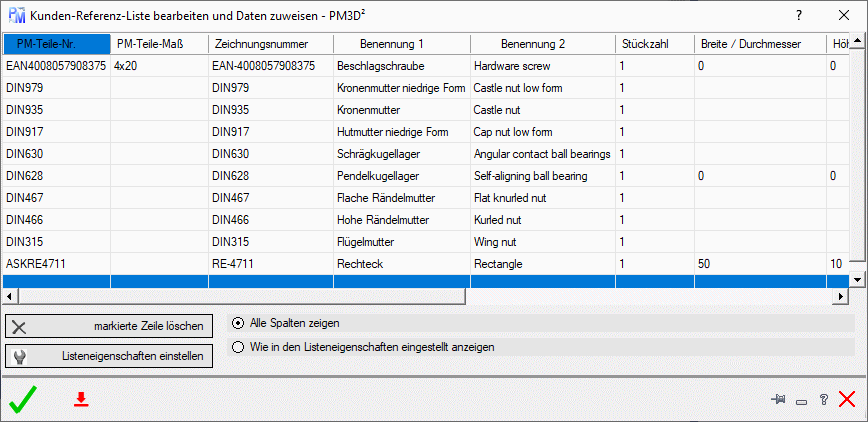The image size is (868, 422).
Task: Sort by the 'PM-Teile-Nr.' column header
Action: [56, 44]
